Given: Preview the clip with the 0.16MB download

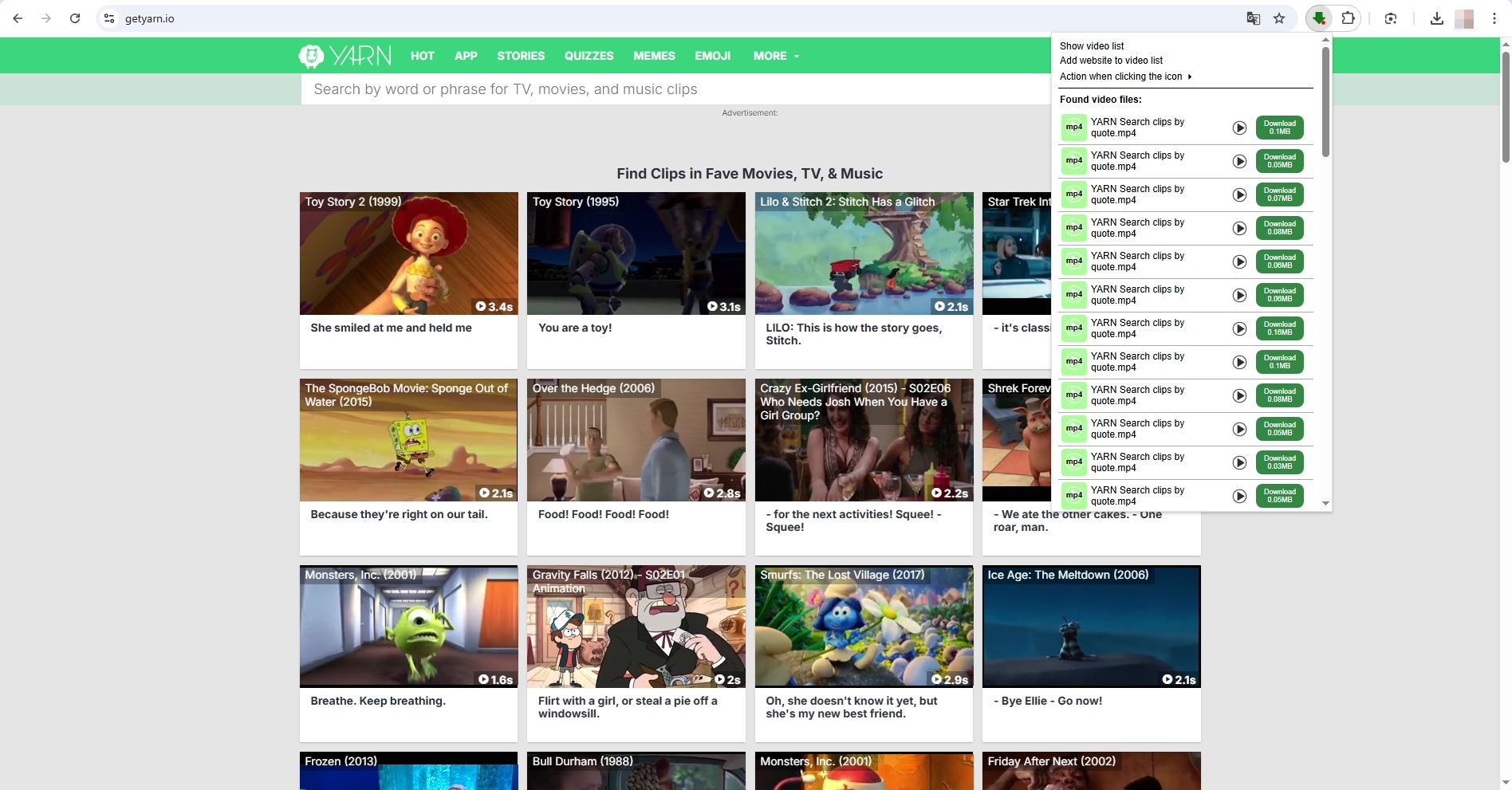Looking at the screenshot, I should 1239,328.
